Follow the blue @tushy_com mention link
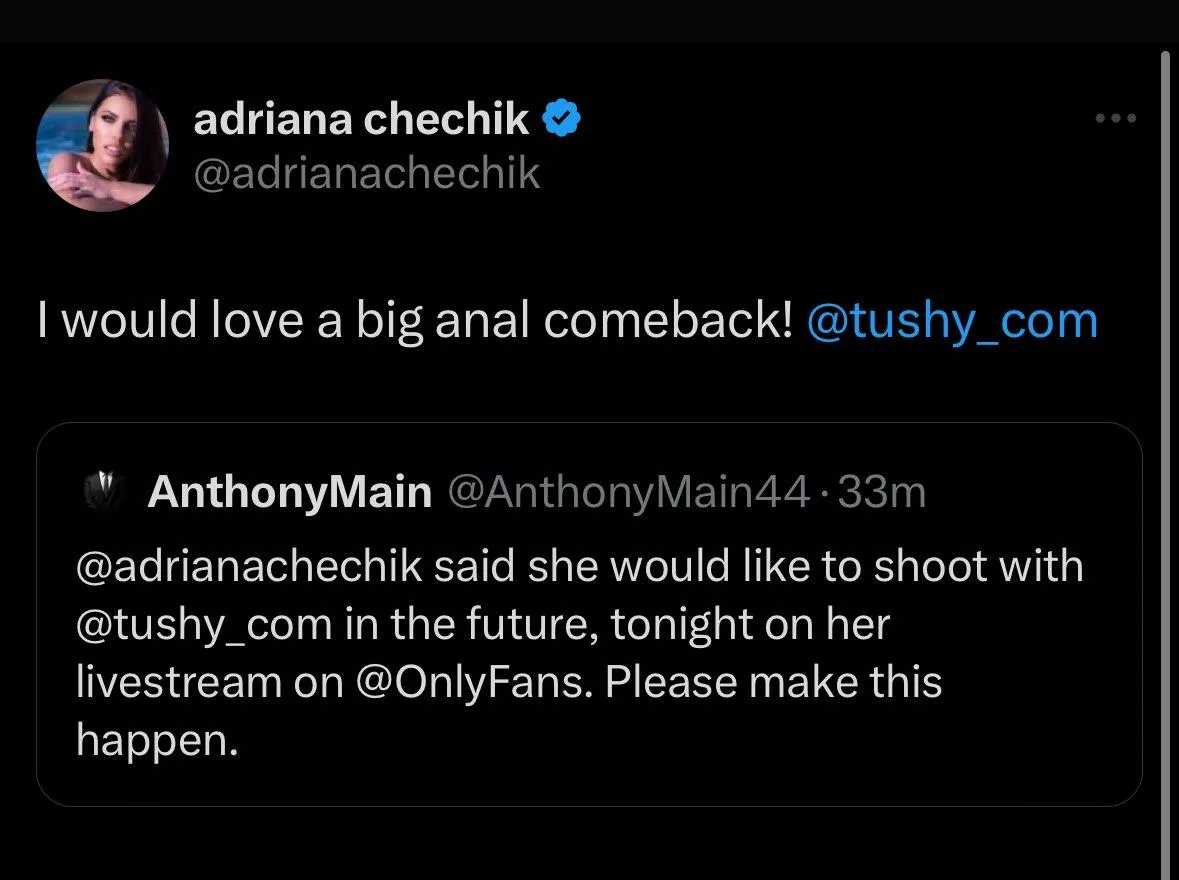This screenshot has width=1179, height=880. tap(951, 321)
